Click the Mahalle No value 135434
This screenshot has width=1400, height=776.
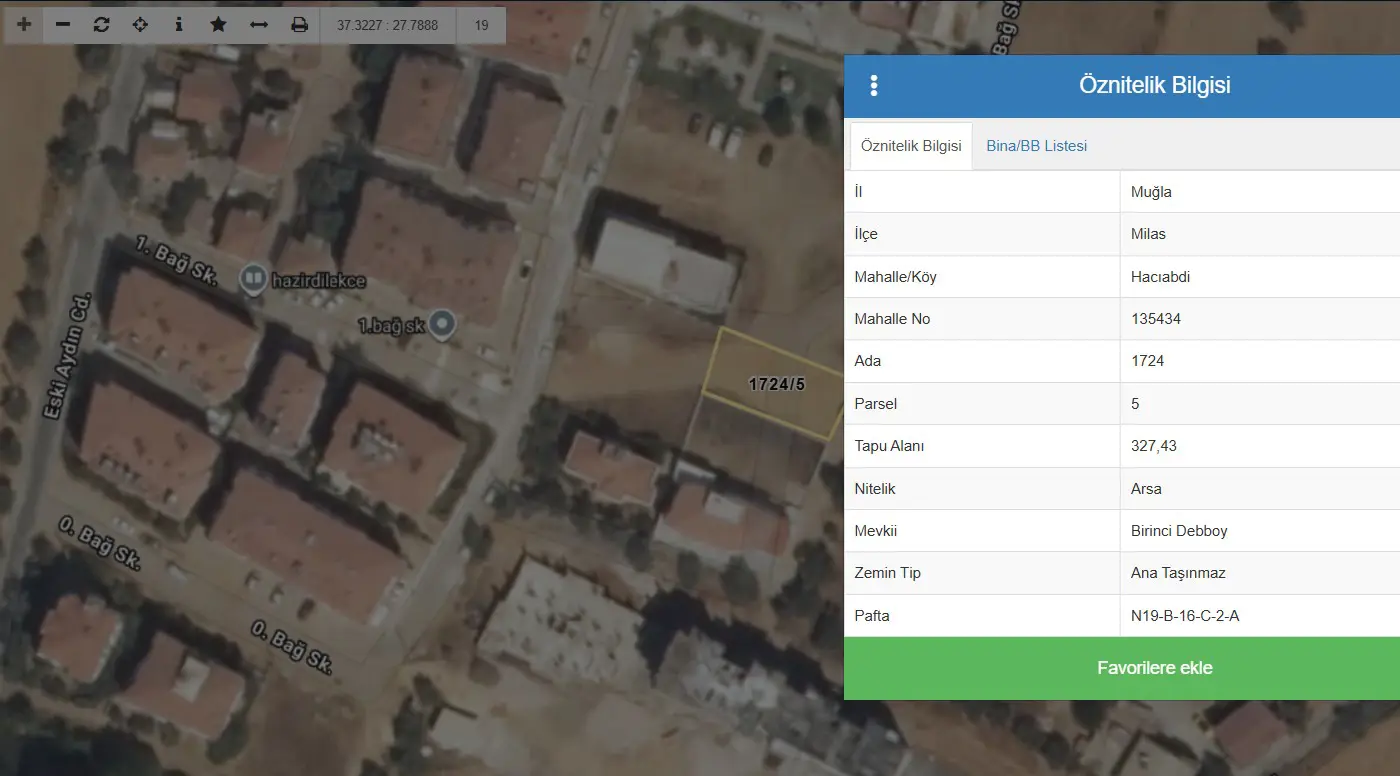(x=1157, y=319)
